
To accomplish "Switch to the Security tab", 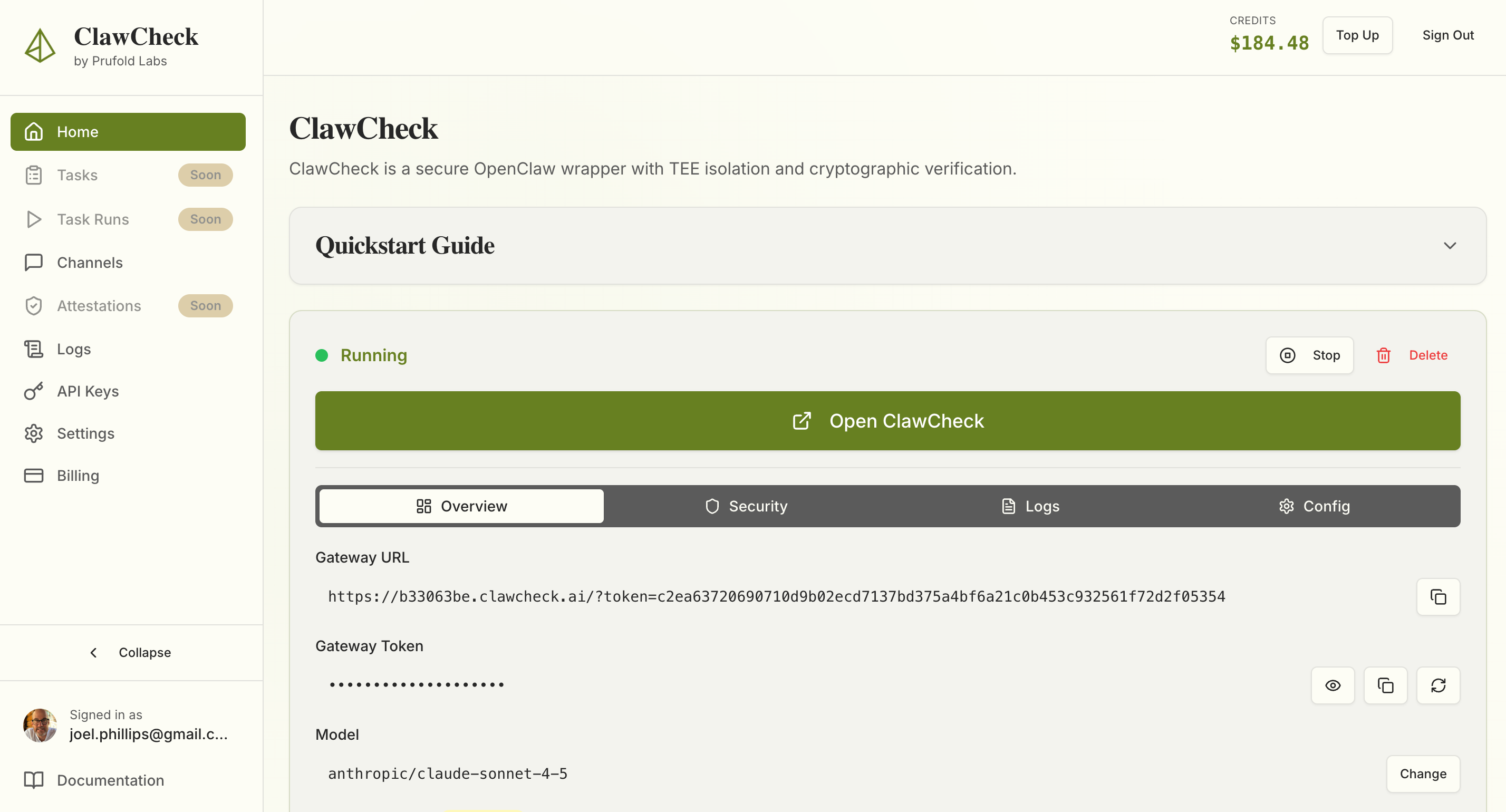I will (746, 506).
